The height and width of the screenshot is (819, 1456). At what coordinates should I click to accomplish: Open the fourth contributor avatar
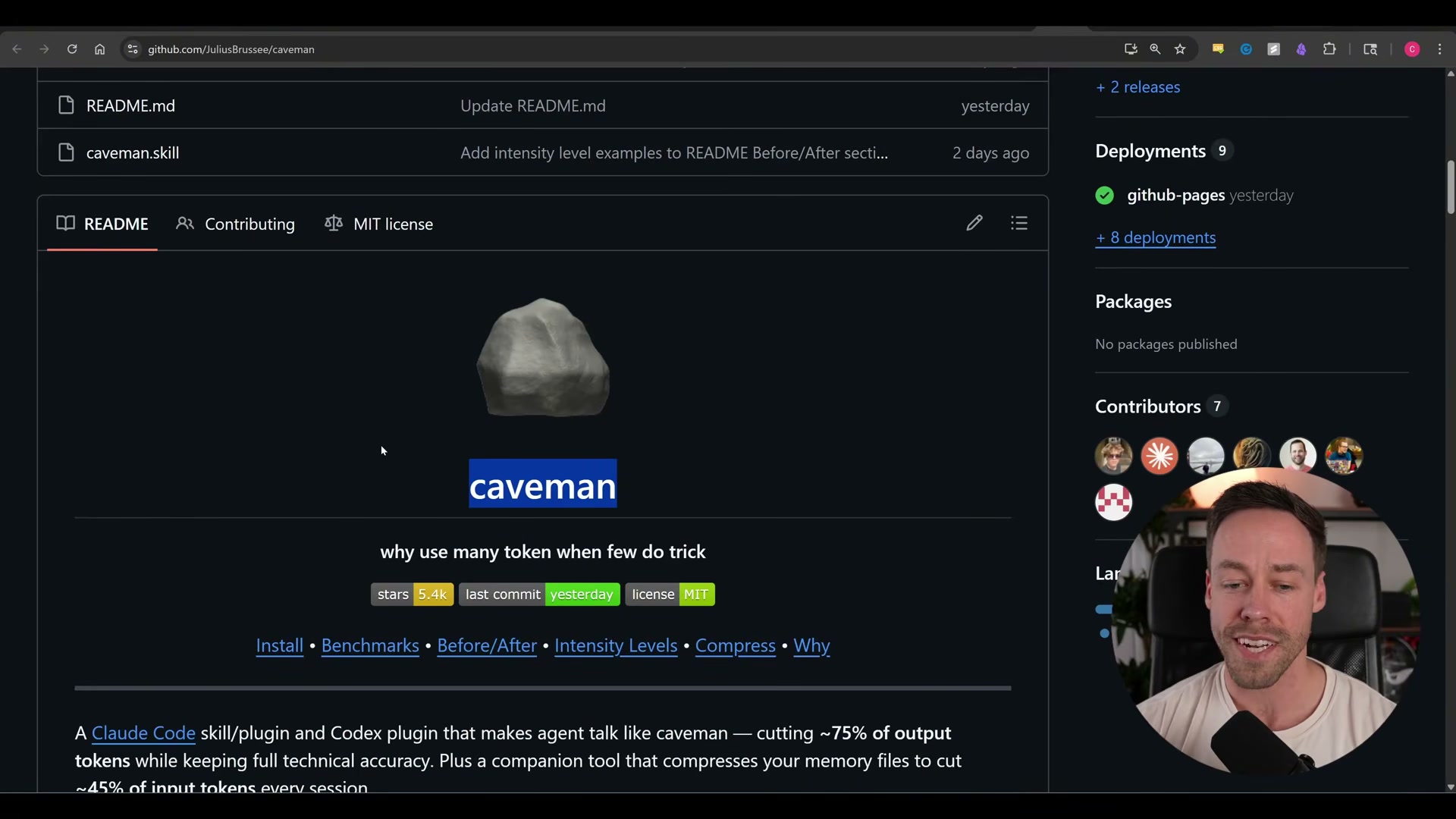point(1251,456)
